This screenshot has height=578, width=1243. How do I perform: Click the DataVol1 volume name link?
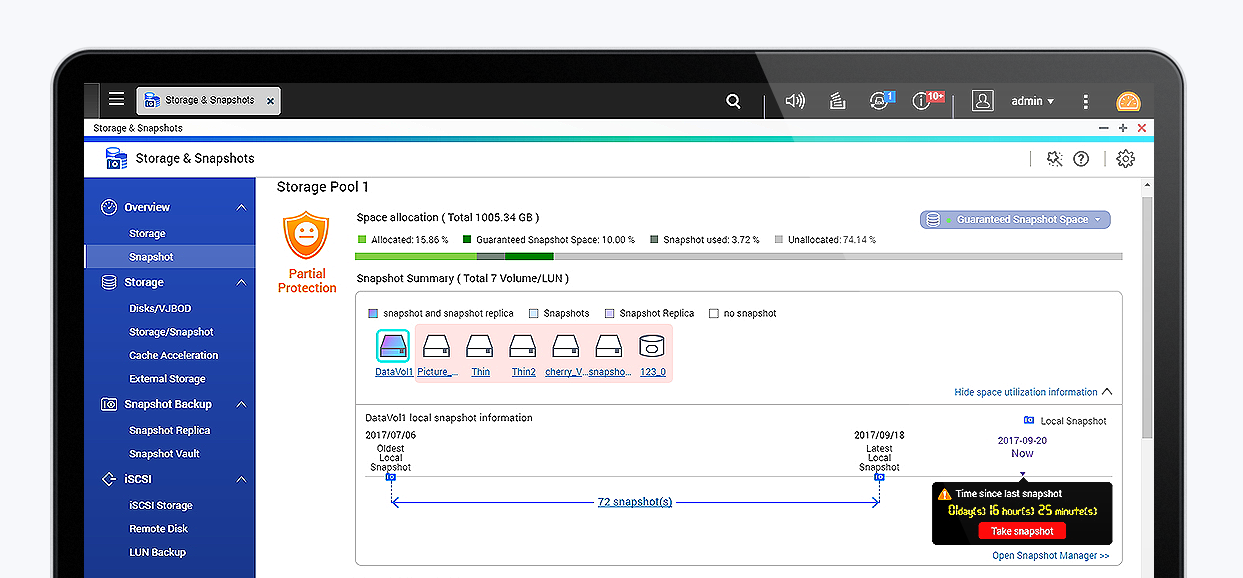(394, 372)
